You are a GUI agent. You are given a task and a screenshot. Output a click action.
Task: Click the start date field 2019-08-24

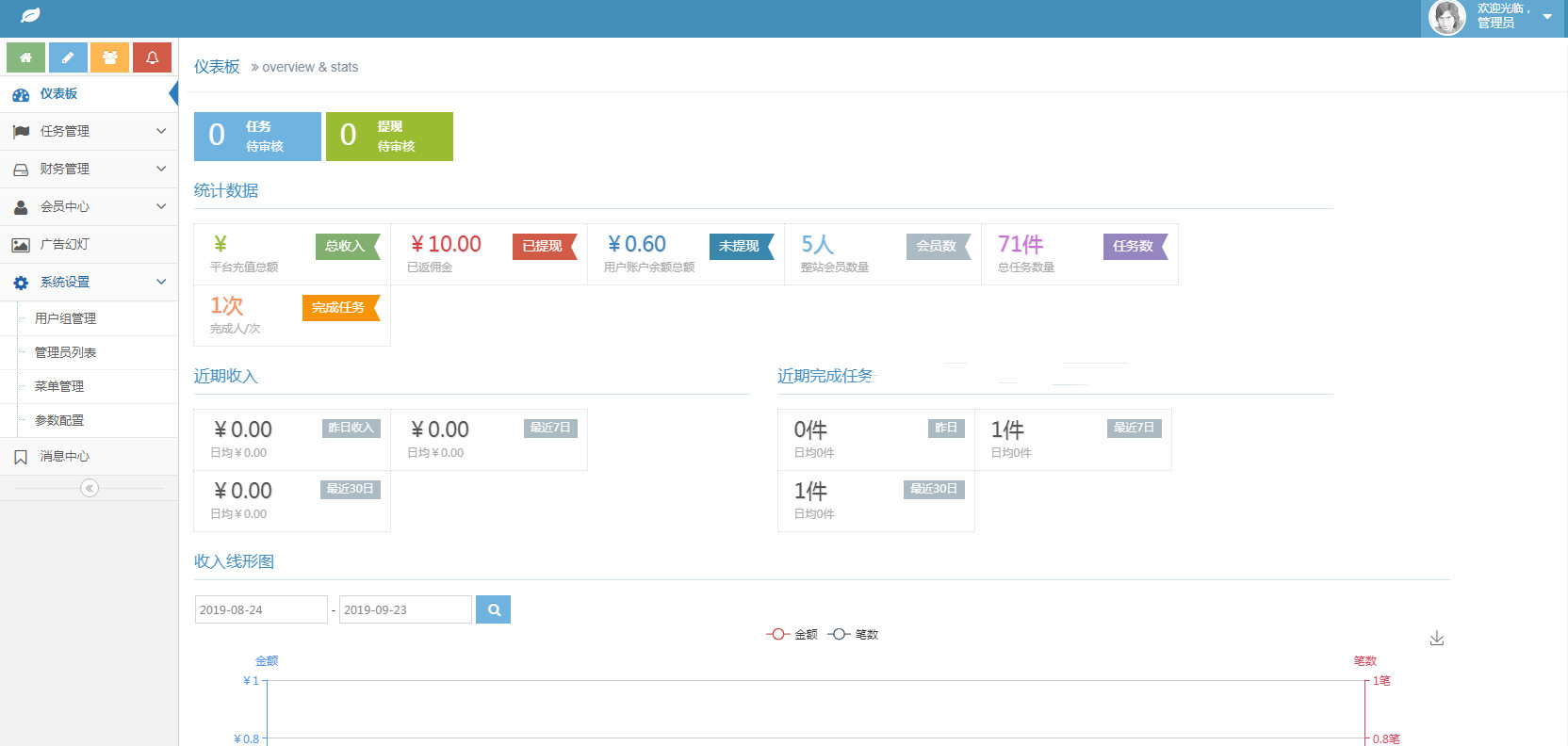(x=261, y=609)
